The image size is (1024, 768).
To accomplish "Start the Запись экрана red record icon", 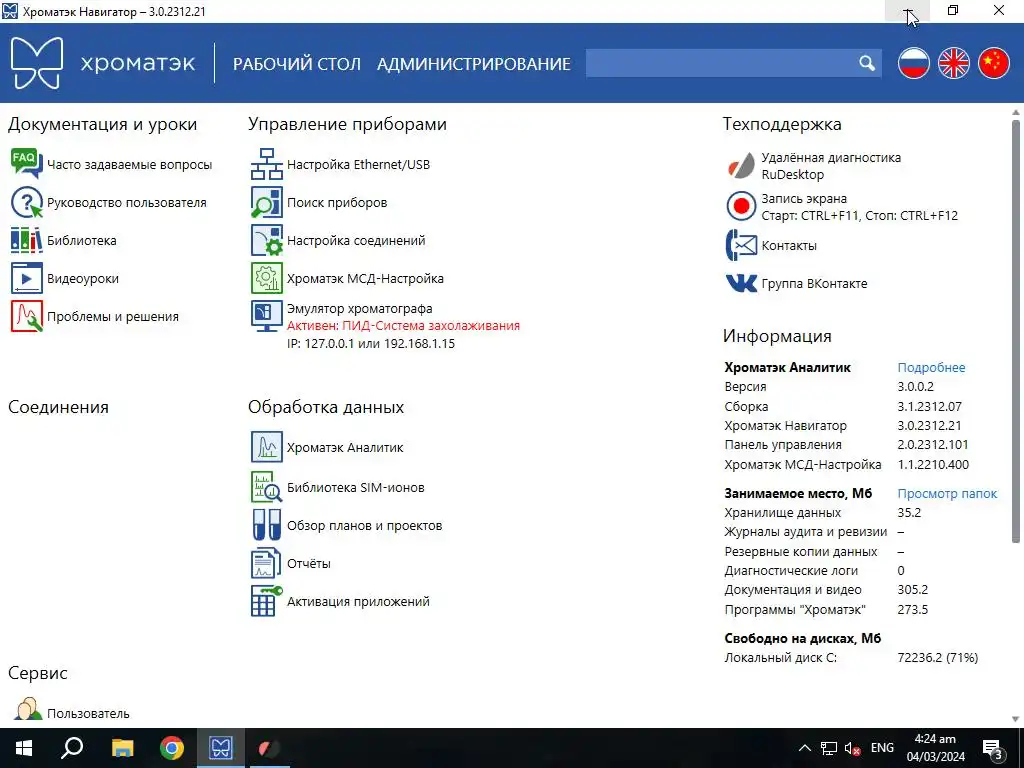I will tap(741, 206).
